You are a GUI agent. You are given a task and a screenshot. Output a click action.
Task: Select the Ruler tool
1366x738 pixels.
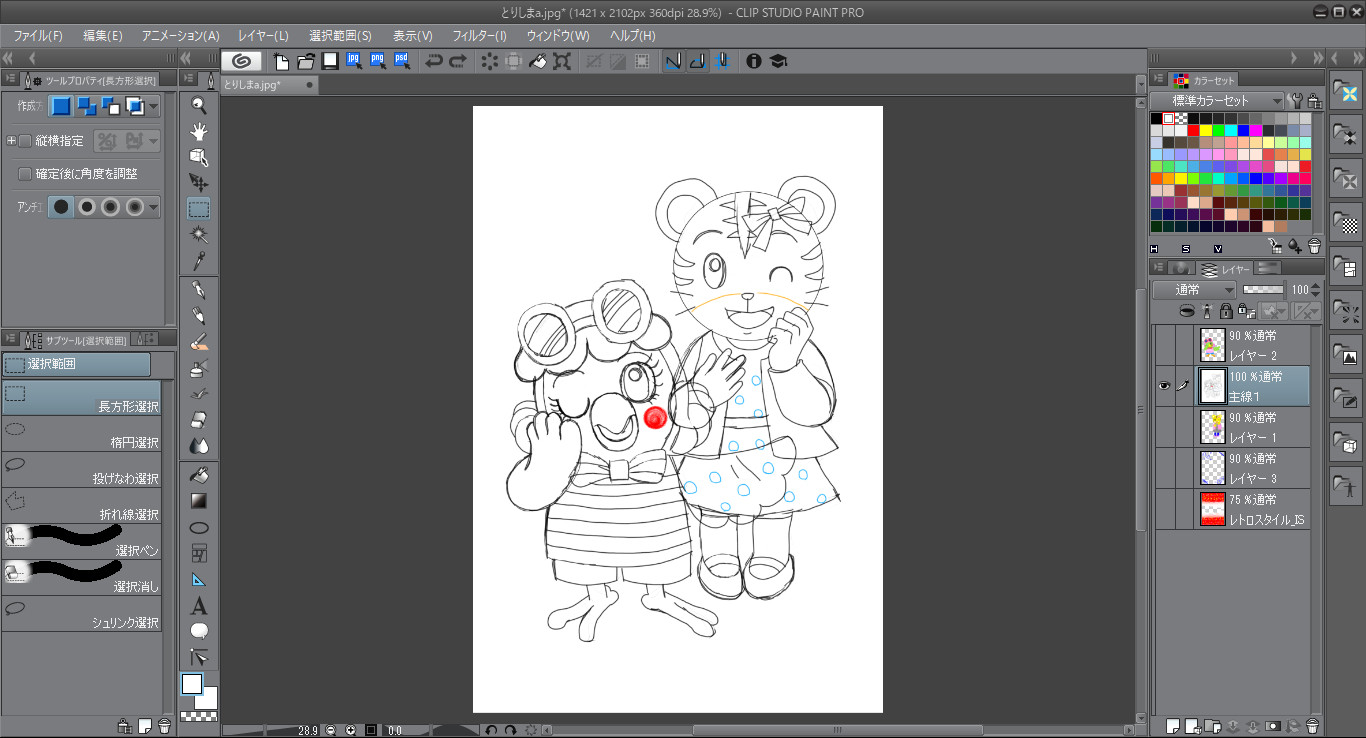click(x=199, y=579)
